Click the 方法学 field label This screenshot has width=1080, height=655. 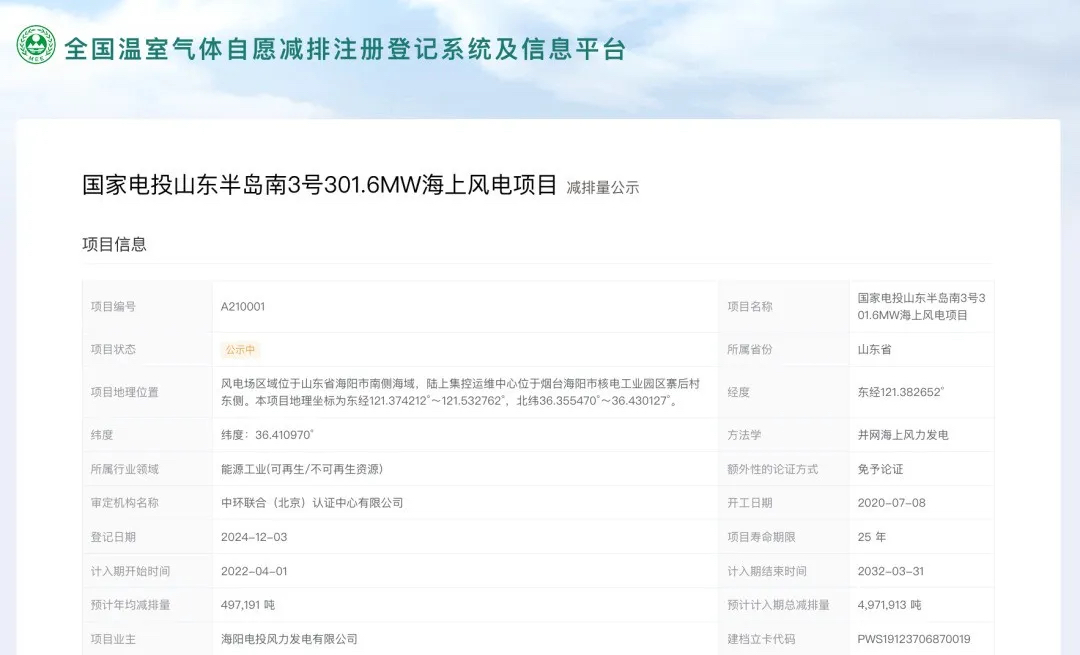(744, 435)
